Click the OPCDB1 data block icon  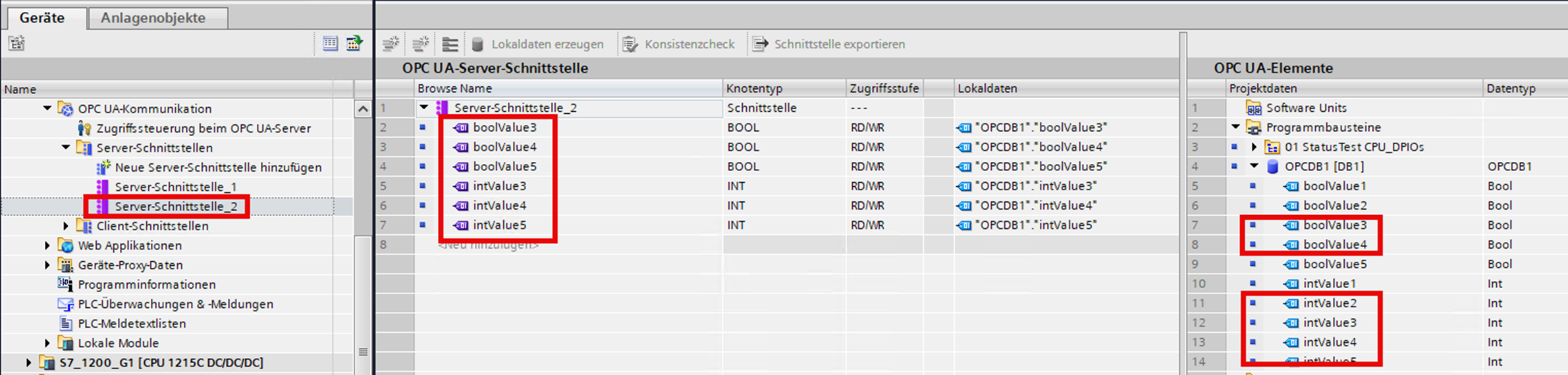point(1272,166)
